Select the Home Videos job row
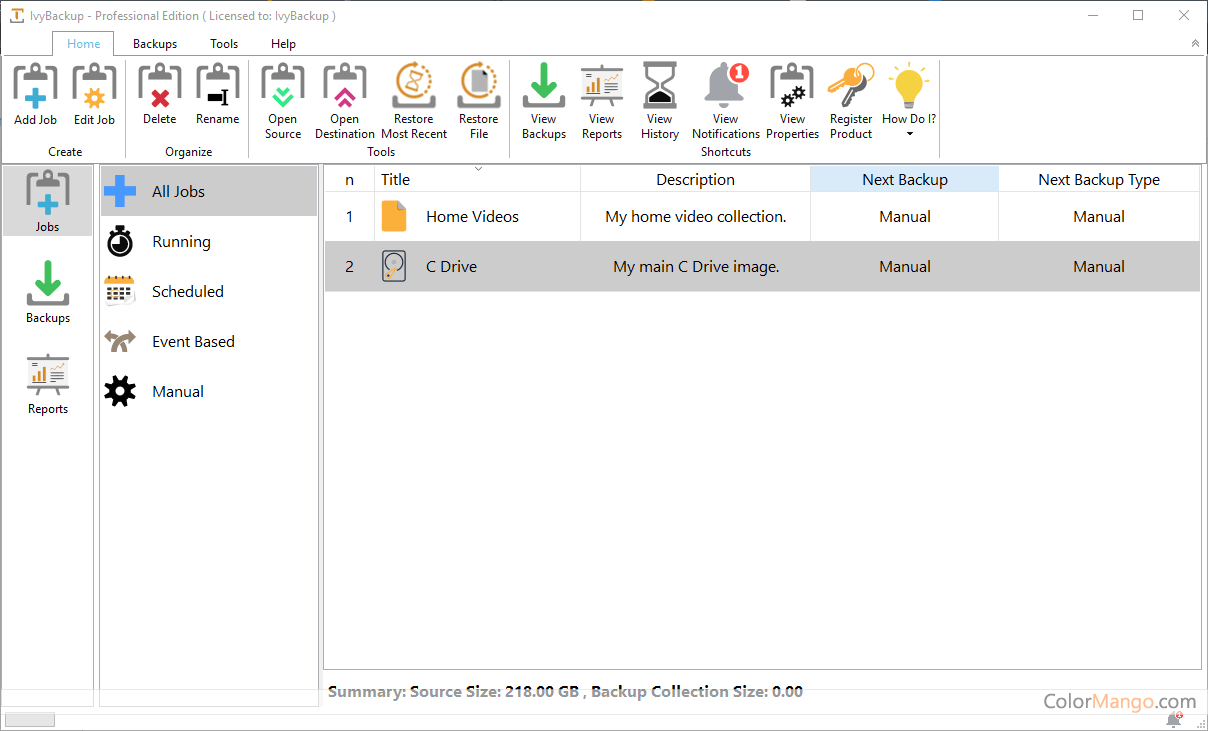The image size is (1208, 731). (762, 217)
